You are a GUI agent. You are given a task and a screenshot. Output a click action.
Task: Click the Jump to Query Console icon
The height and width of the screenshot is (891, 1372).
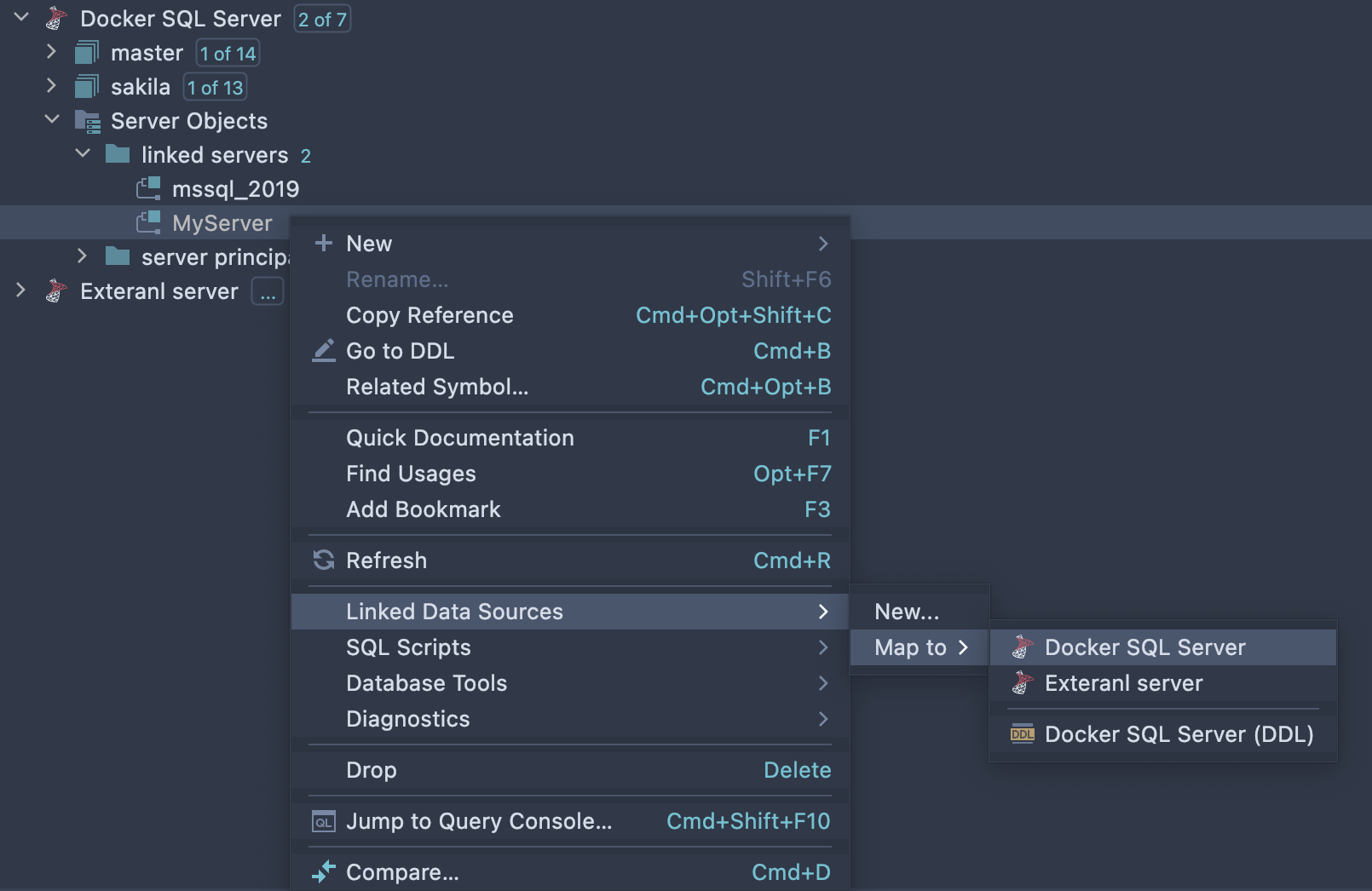(324, 821)
